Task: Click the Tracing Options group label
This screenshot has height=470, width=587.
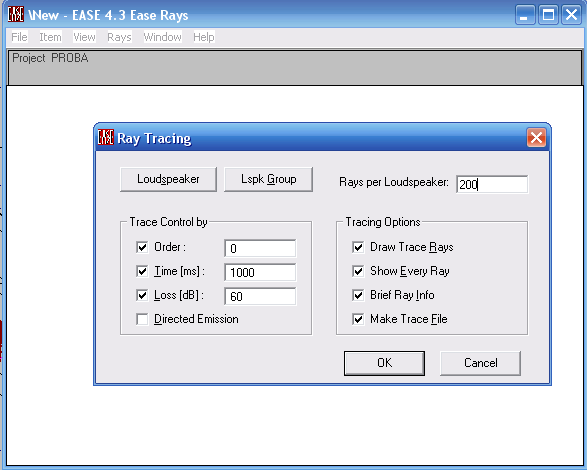Action: 383,222
